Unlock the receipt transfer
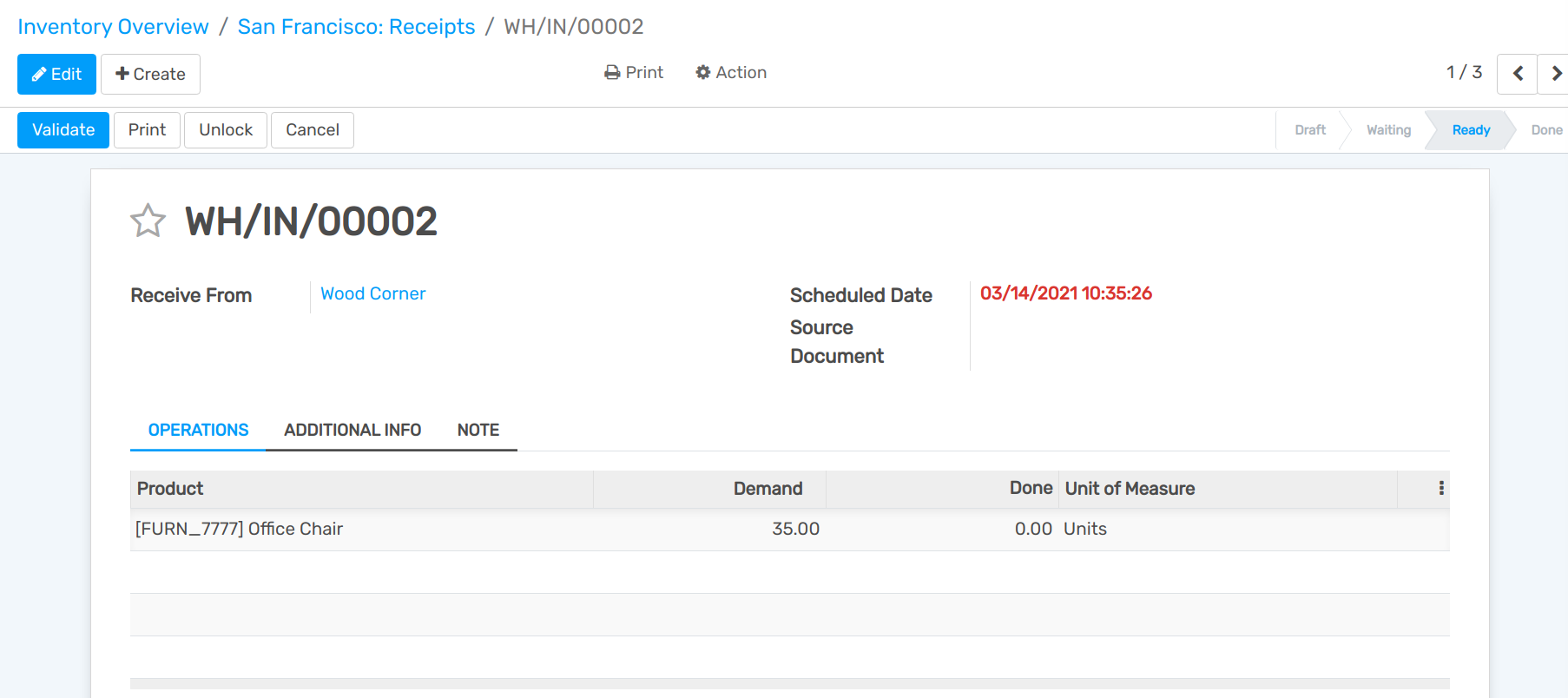 click(226, 130)
